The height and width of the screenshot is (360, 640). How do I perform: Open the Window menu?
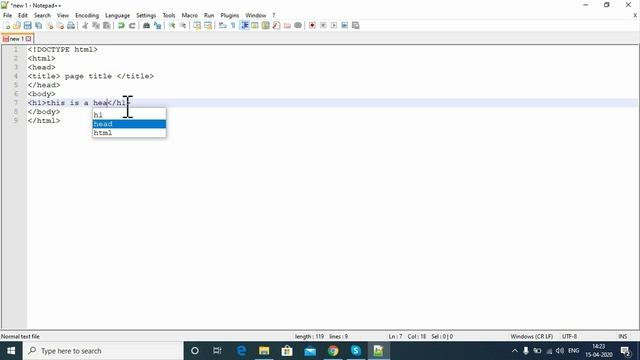(x=256, y=15)
